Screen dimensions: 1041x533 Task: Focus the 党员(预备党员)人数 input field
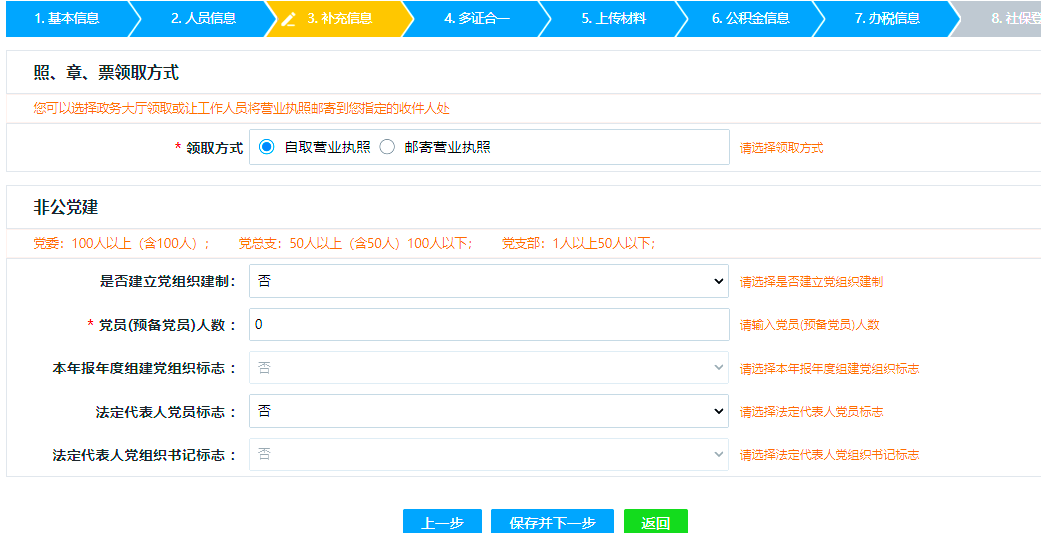[x=488, y=325]
